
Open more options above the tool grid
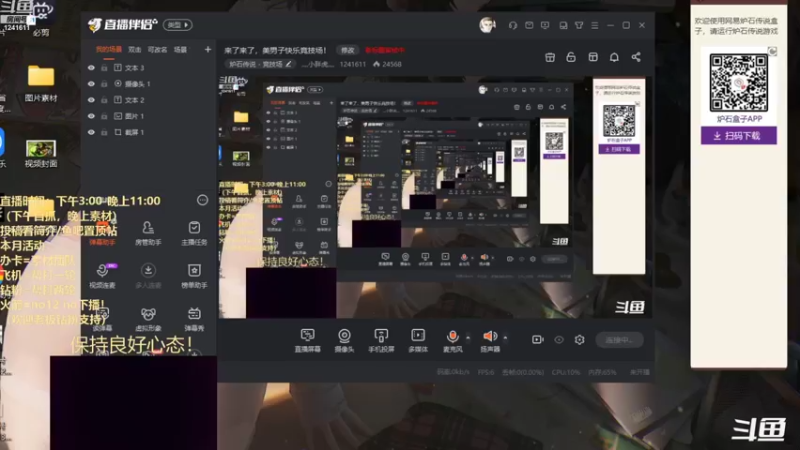[203, 200]
